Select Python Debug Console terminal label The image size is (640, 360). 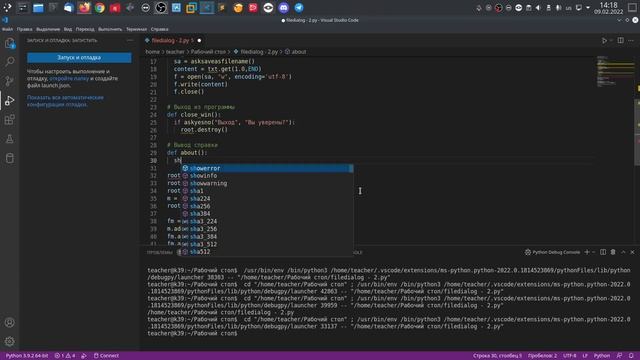click(x=552, y=252)
